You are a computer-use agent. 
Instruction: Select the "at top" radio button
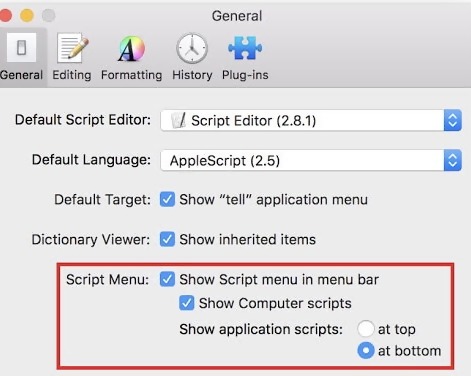coord(366,329)
